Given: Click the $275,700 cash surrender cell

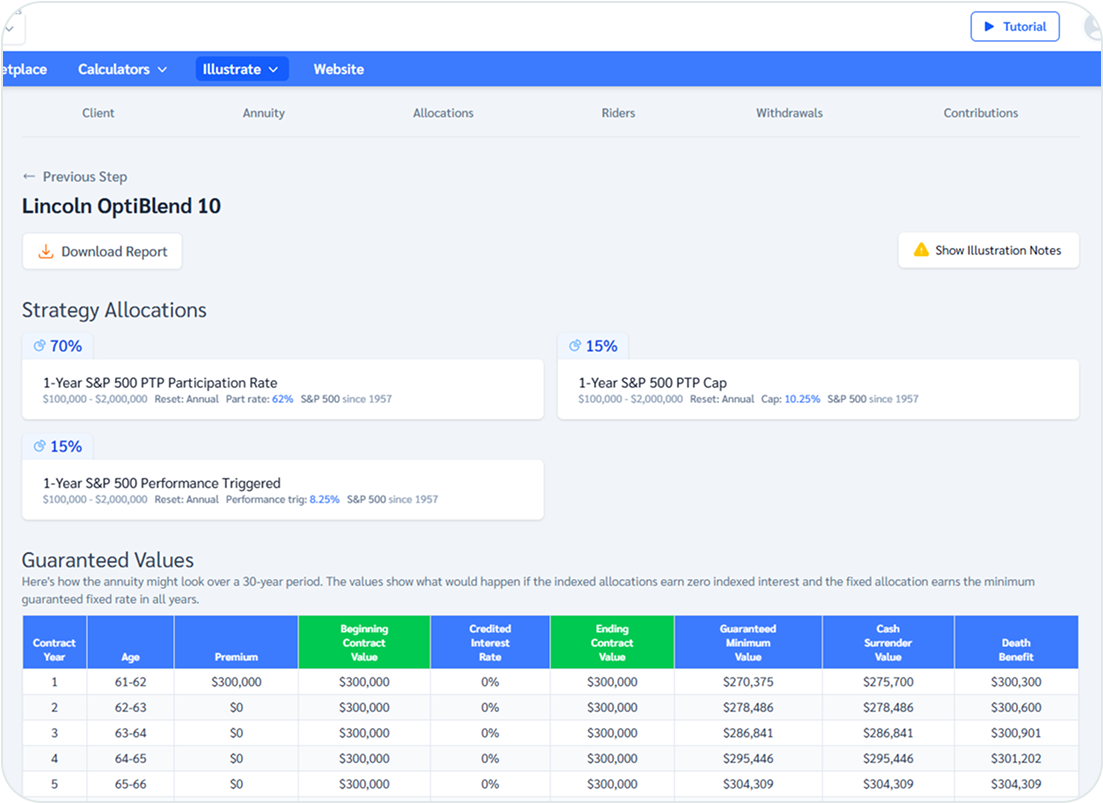Looking at the screenshot, I should pos(888,681).
